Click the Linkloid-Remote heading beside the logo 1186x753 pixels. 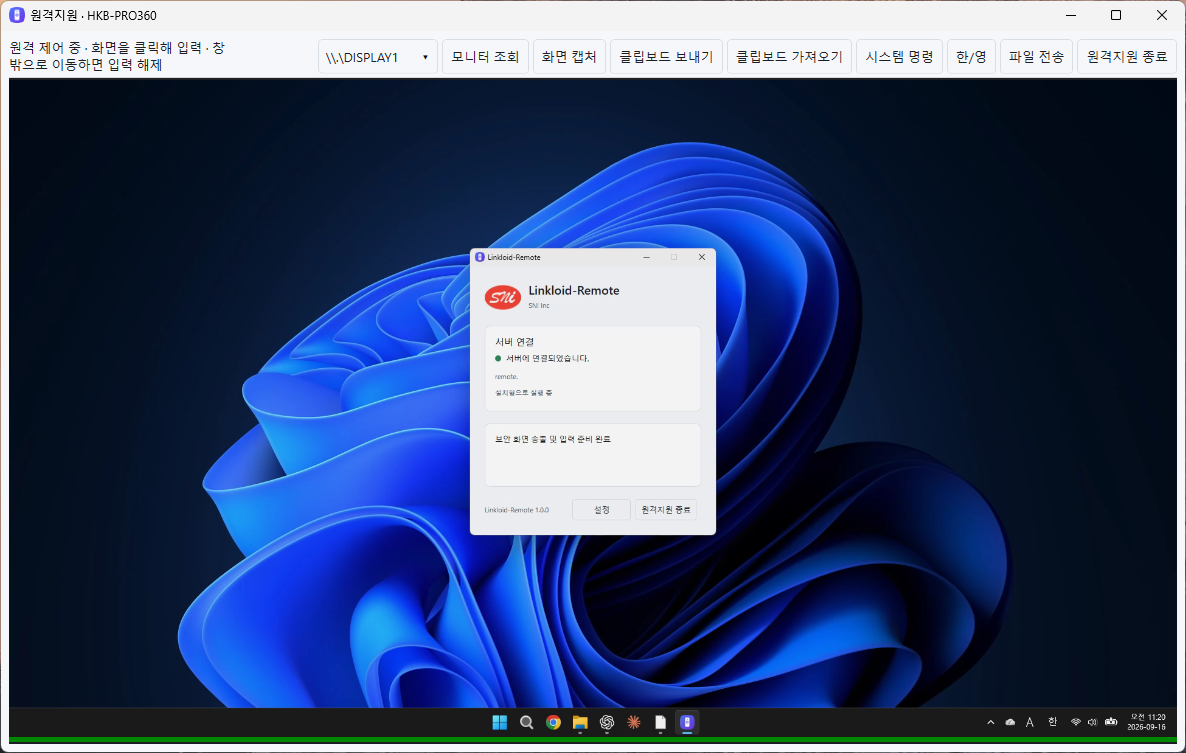(574, 290)
